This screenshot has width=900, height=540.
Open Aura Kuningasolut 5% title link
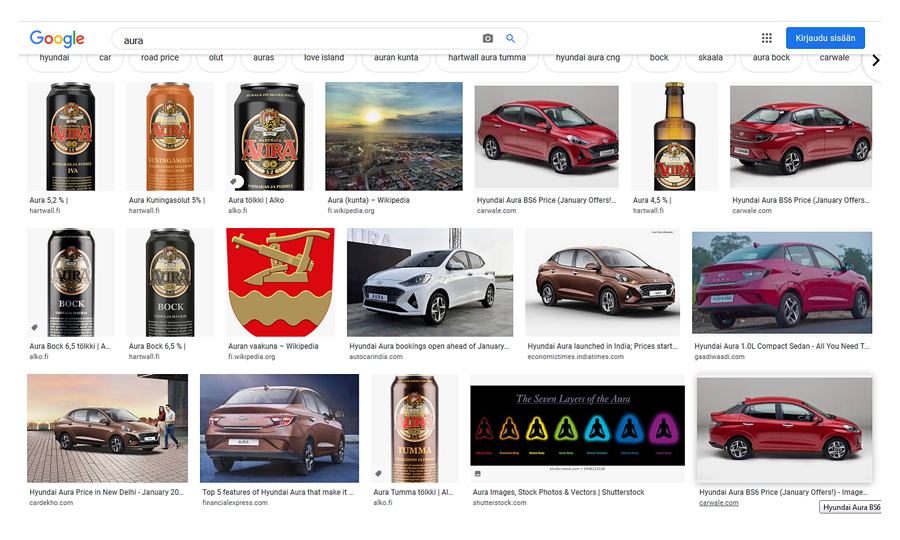(x=167, y=200)
